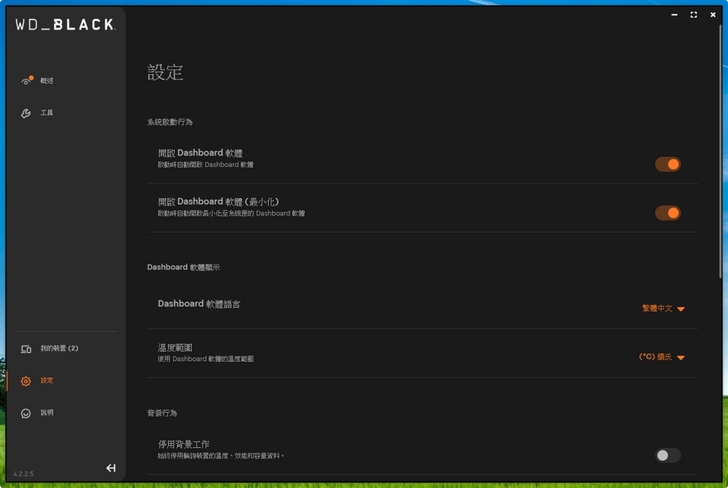The height and width of the screenshot is (488, 728).
Task: Go to the 概述 menu item
Action: pyautogui.click(x=46, y=81)
